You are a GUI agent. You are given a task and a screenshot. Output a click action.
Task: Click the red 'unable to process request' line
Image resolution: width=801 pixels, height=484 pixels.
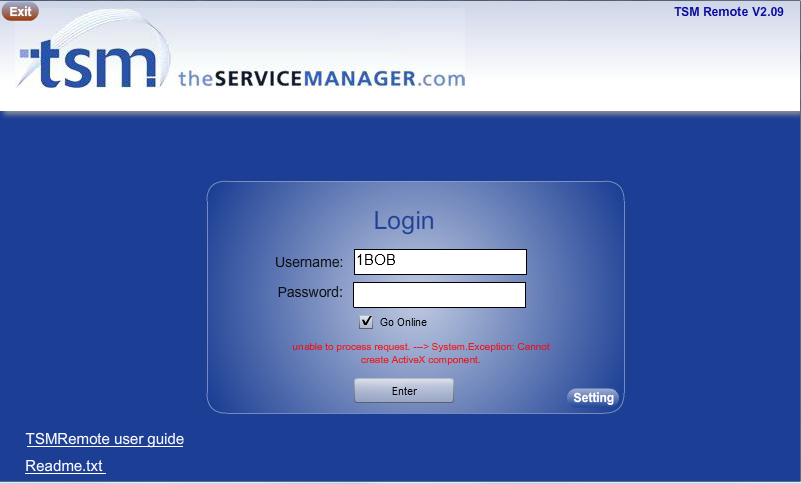[421, 347]
